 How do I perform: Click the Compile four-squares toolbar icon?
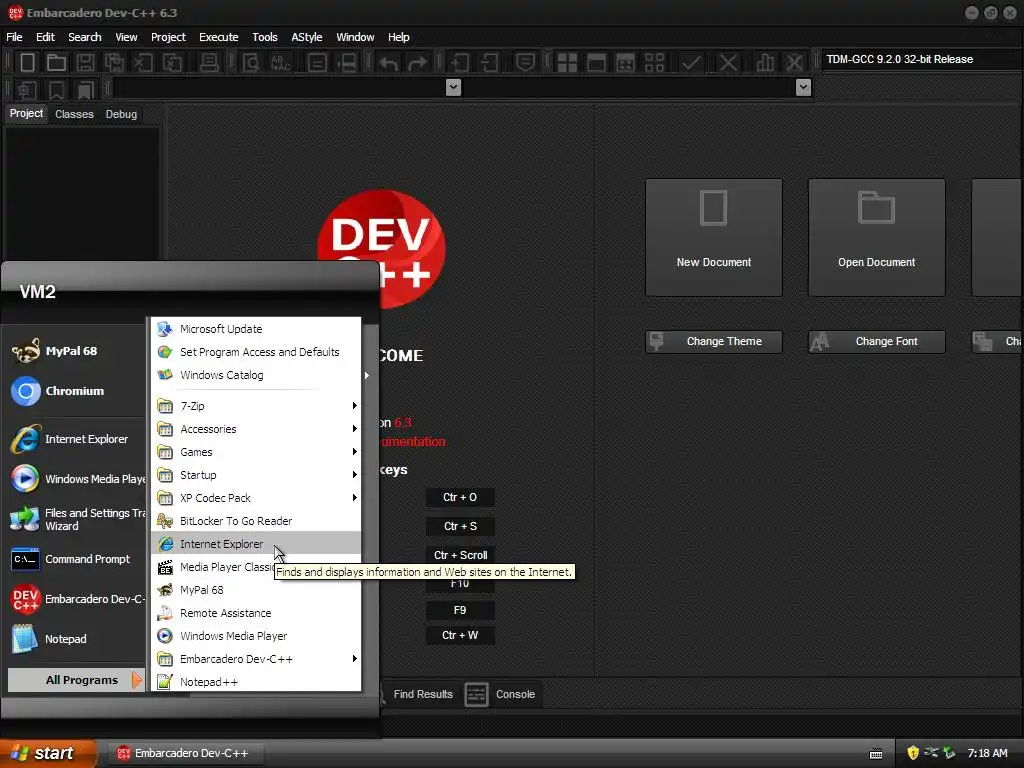pyautogui.click(x=567, y=63)
